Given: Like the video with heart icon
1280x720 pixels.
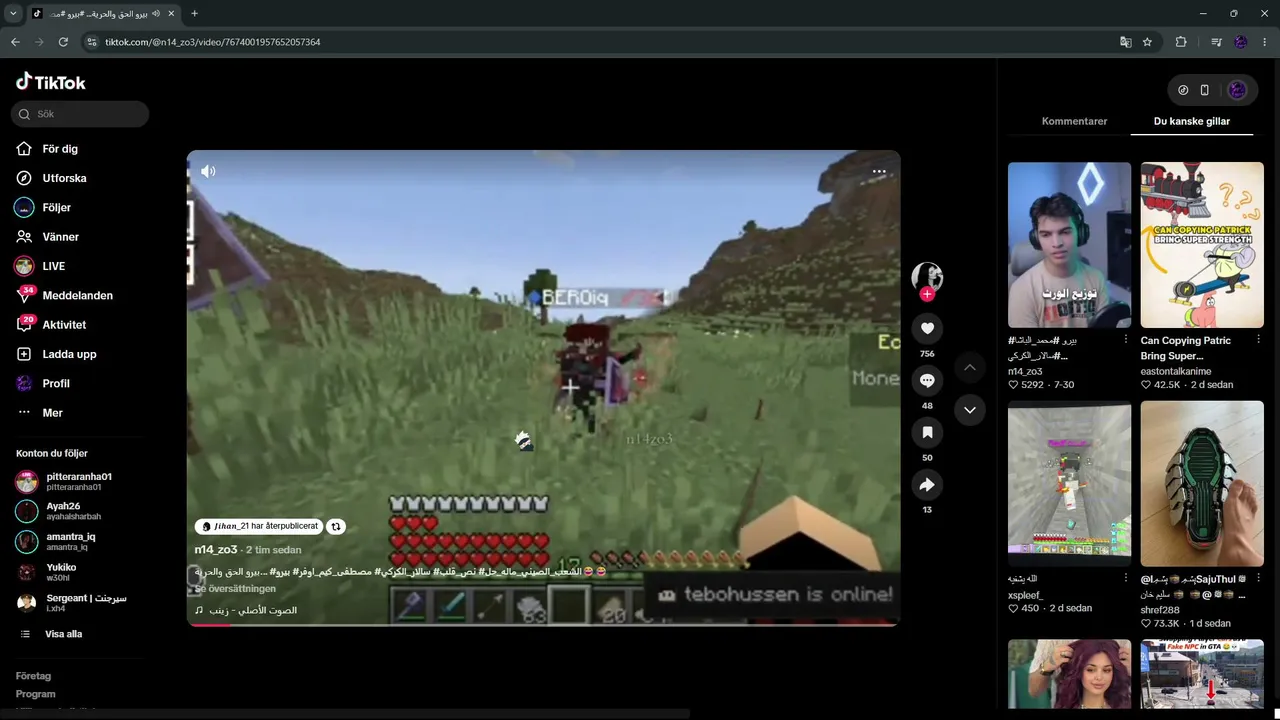Looking at the screenshot, I should (927, 328).
